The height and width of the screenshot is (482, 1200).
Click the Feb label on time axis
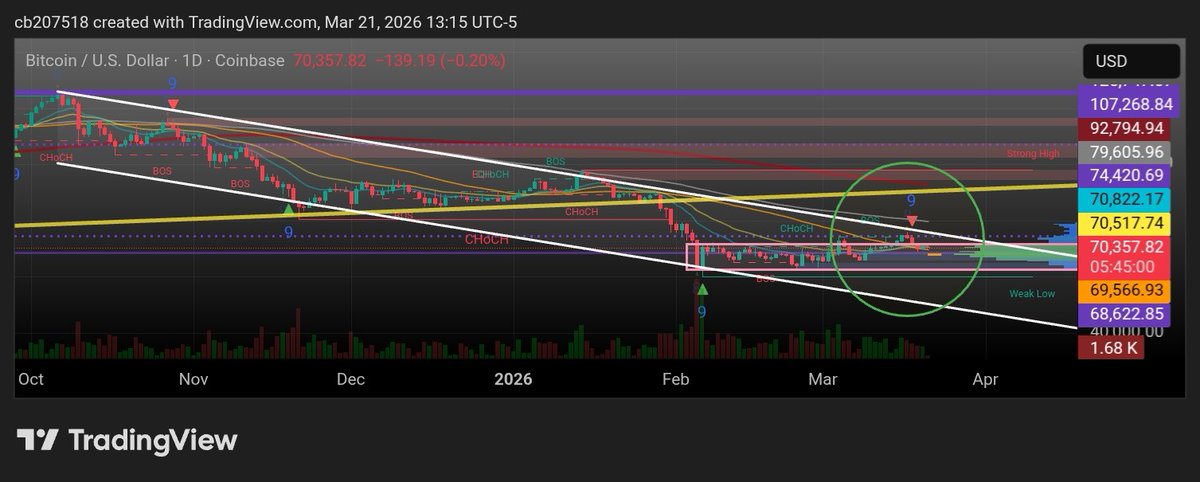pos(676,379)
